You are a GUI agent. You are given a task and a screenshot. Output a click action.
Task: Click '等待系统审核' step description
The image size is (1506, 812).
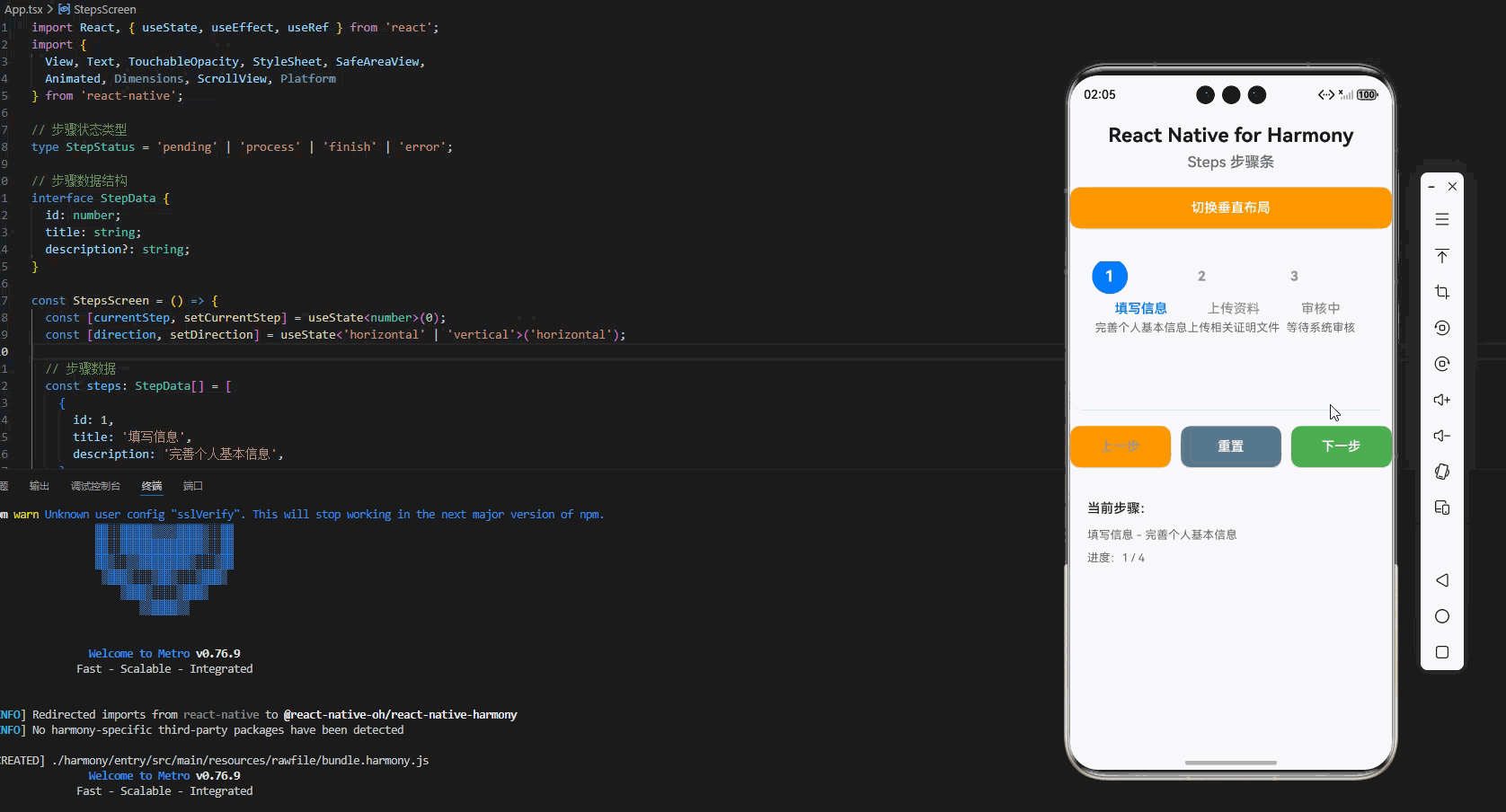pos(1320,328)
